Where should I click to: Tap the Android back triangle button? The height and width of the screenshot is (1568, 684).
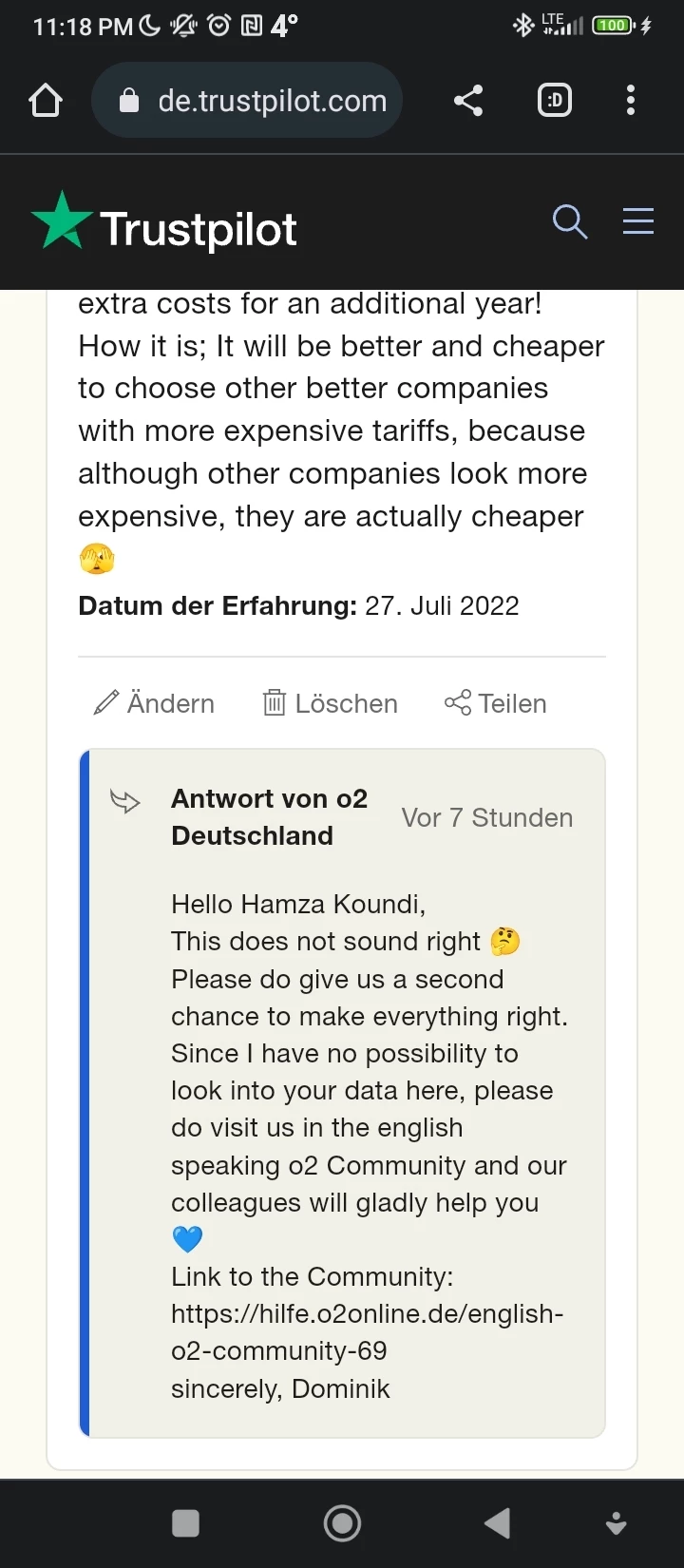pos(497,1523)
